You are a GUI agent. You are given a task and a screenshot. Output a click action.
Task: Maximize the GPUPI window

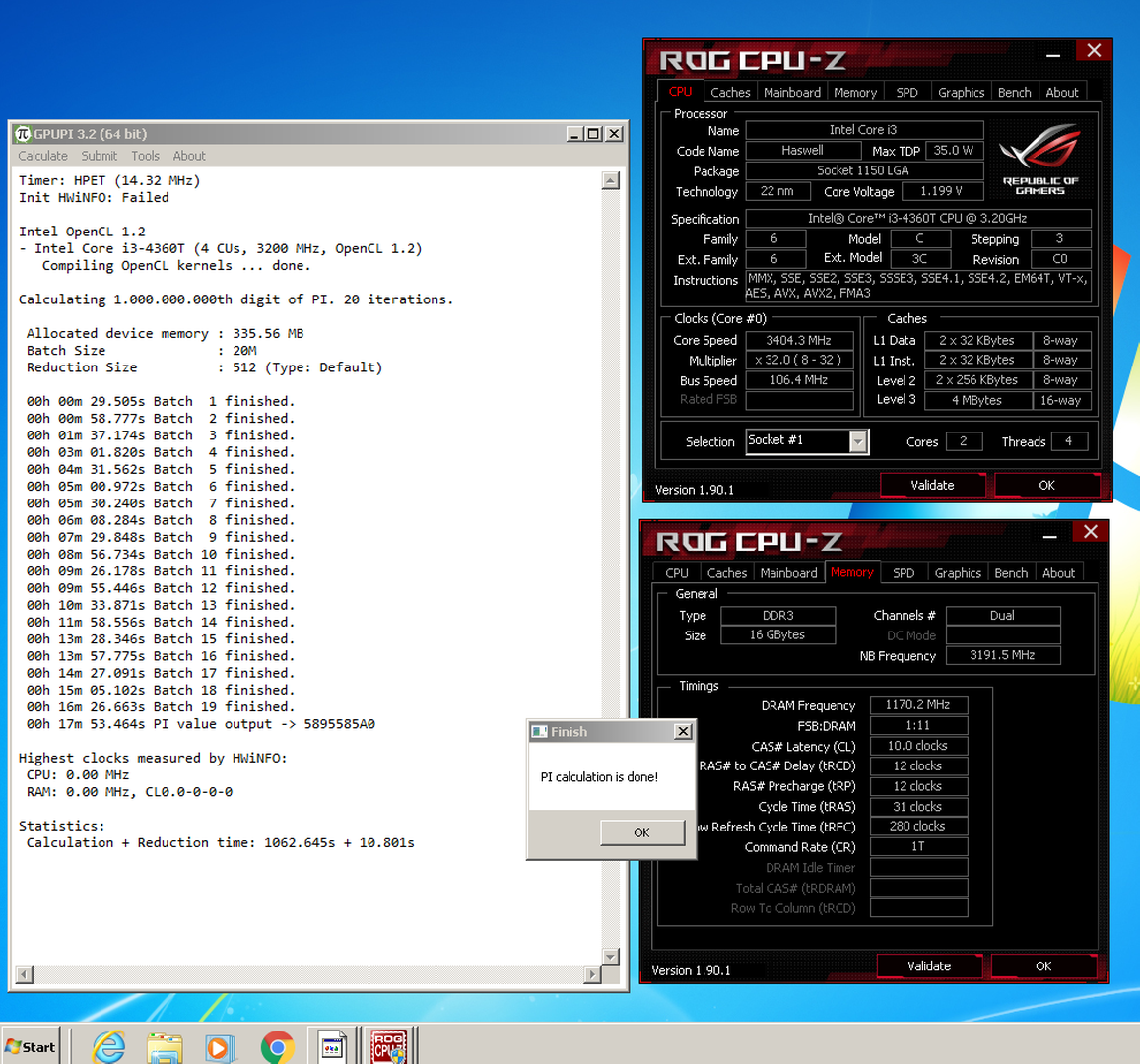(593, 134)
